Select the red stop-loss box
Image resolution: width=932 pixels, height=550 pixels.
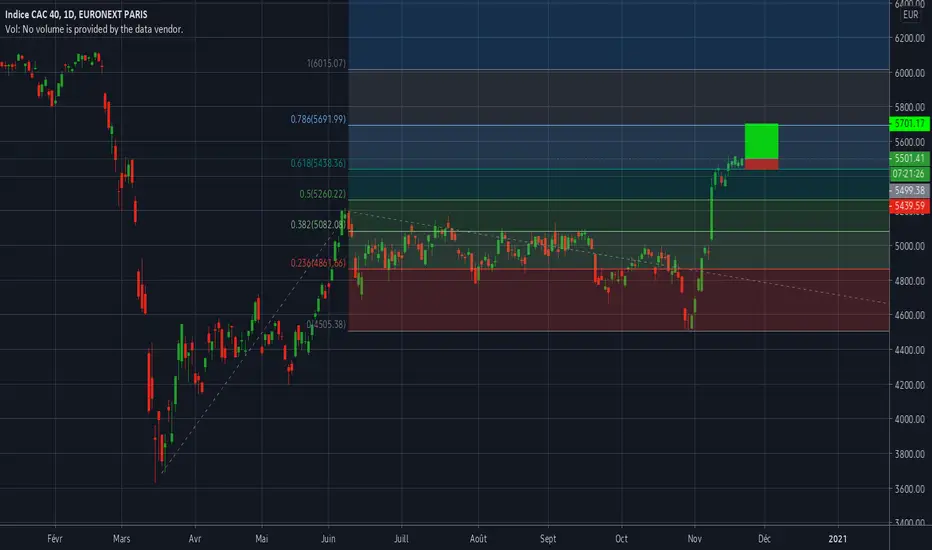click(x=761, y=165)
